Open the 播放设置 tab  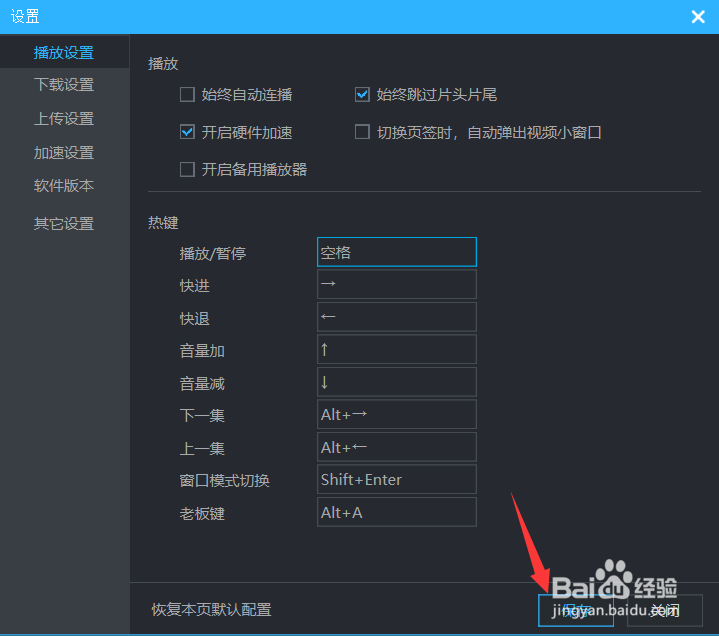64,53
